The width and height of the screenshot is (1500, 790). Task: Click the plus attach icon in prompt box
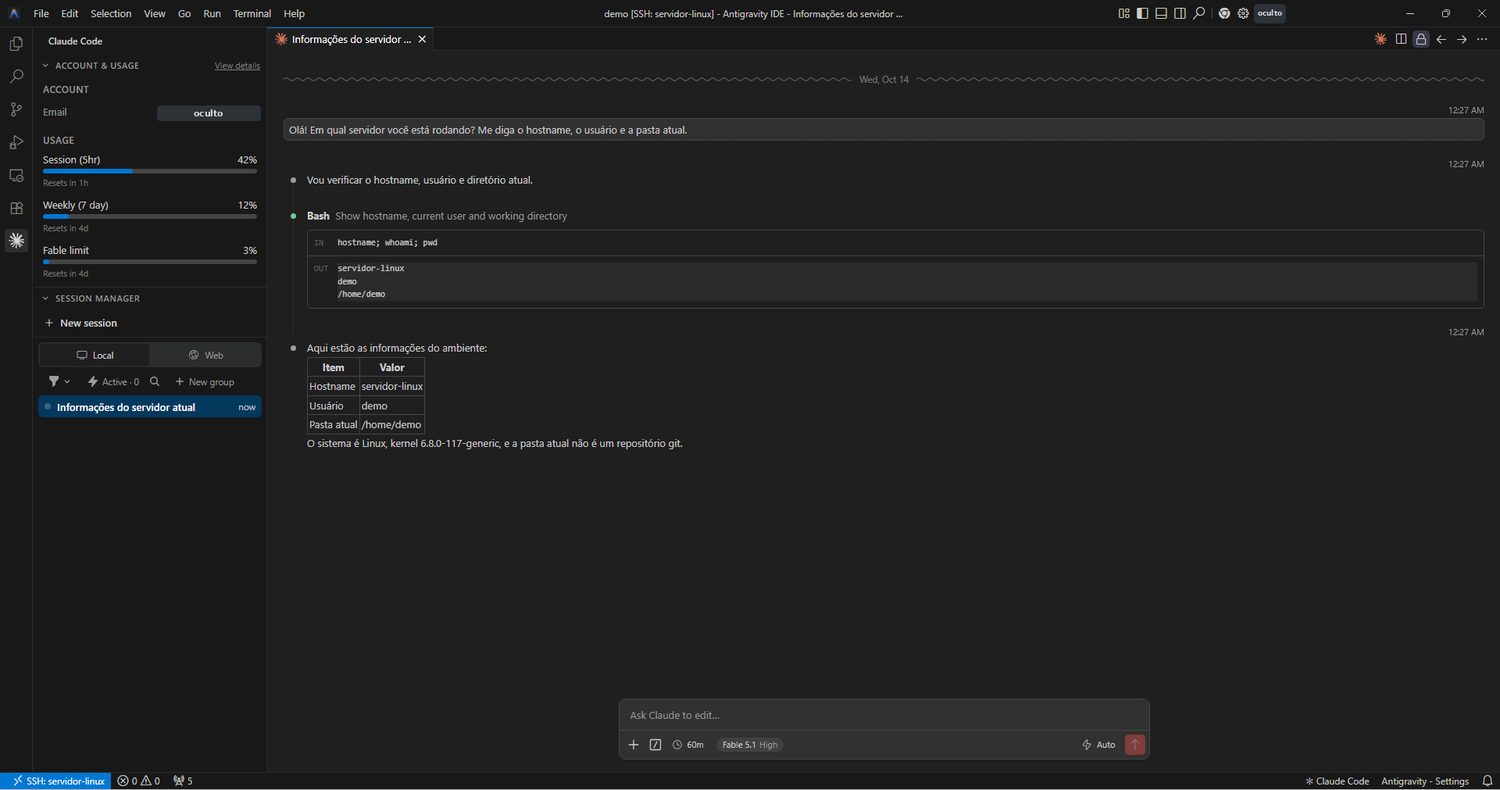[633, 745]
